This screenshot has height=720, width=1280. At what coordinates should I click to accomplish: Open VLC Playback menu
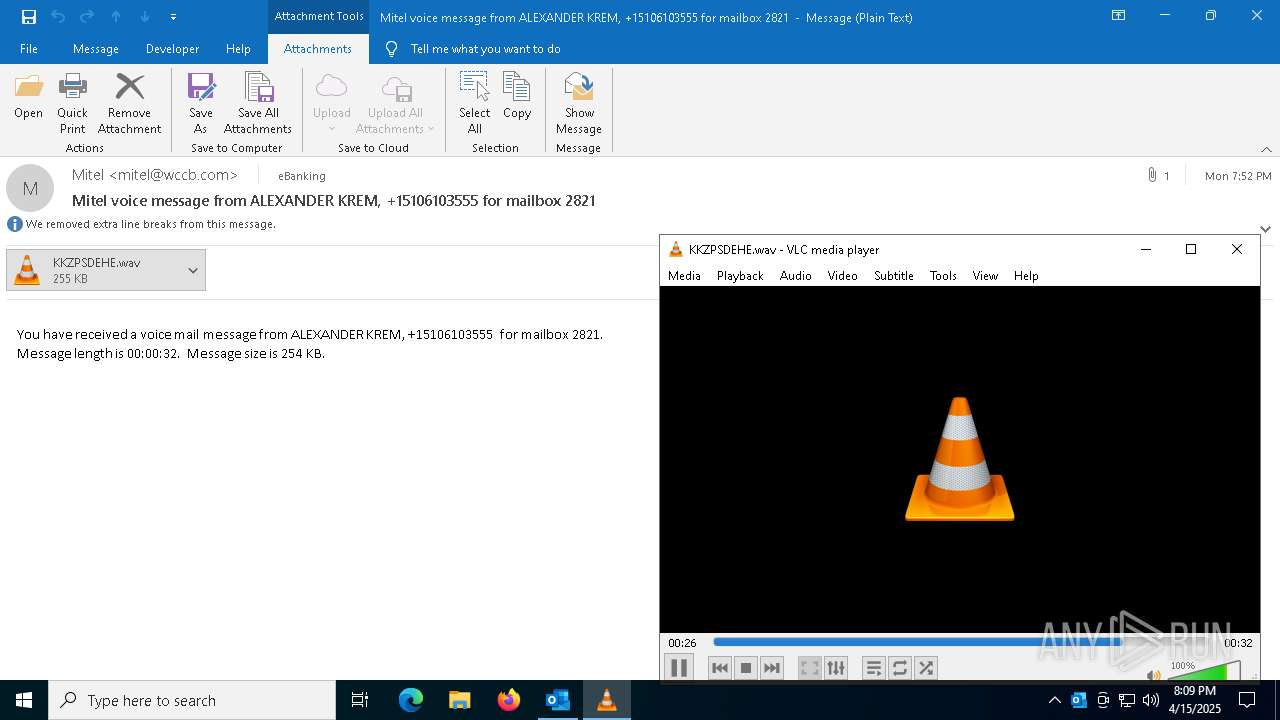click(740, 276)
